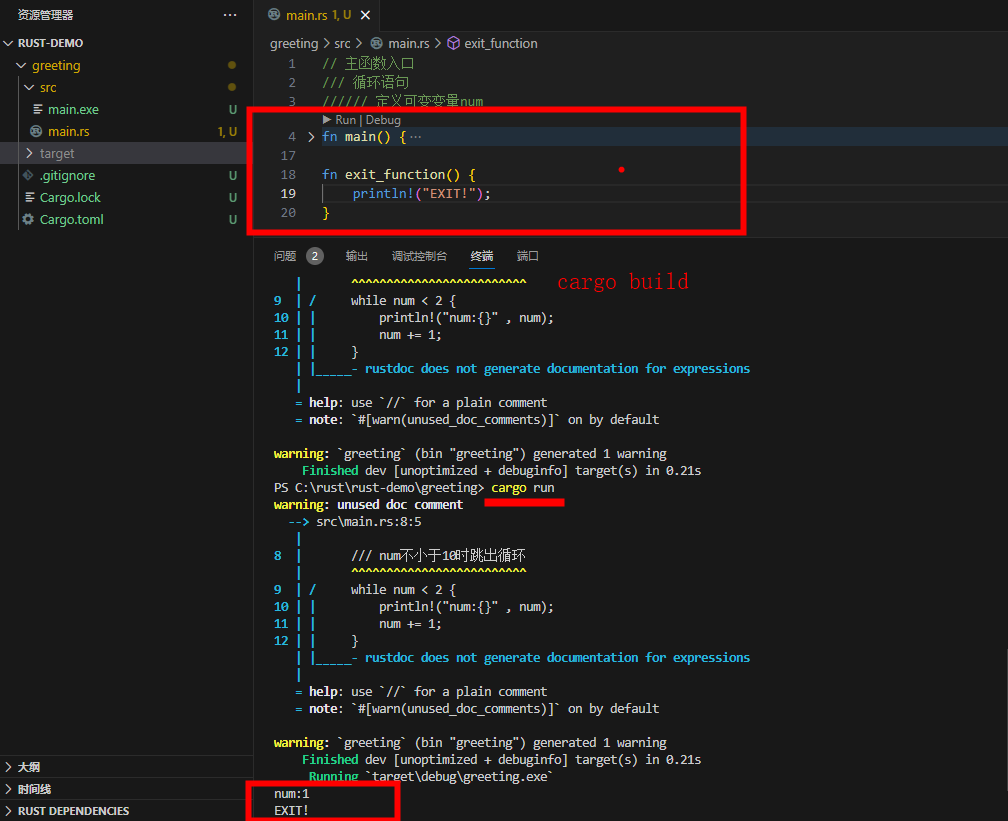The image size is (1008, 821).
Task: Click line number 19 in the editor
Action: (288, 194)
